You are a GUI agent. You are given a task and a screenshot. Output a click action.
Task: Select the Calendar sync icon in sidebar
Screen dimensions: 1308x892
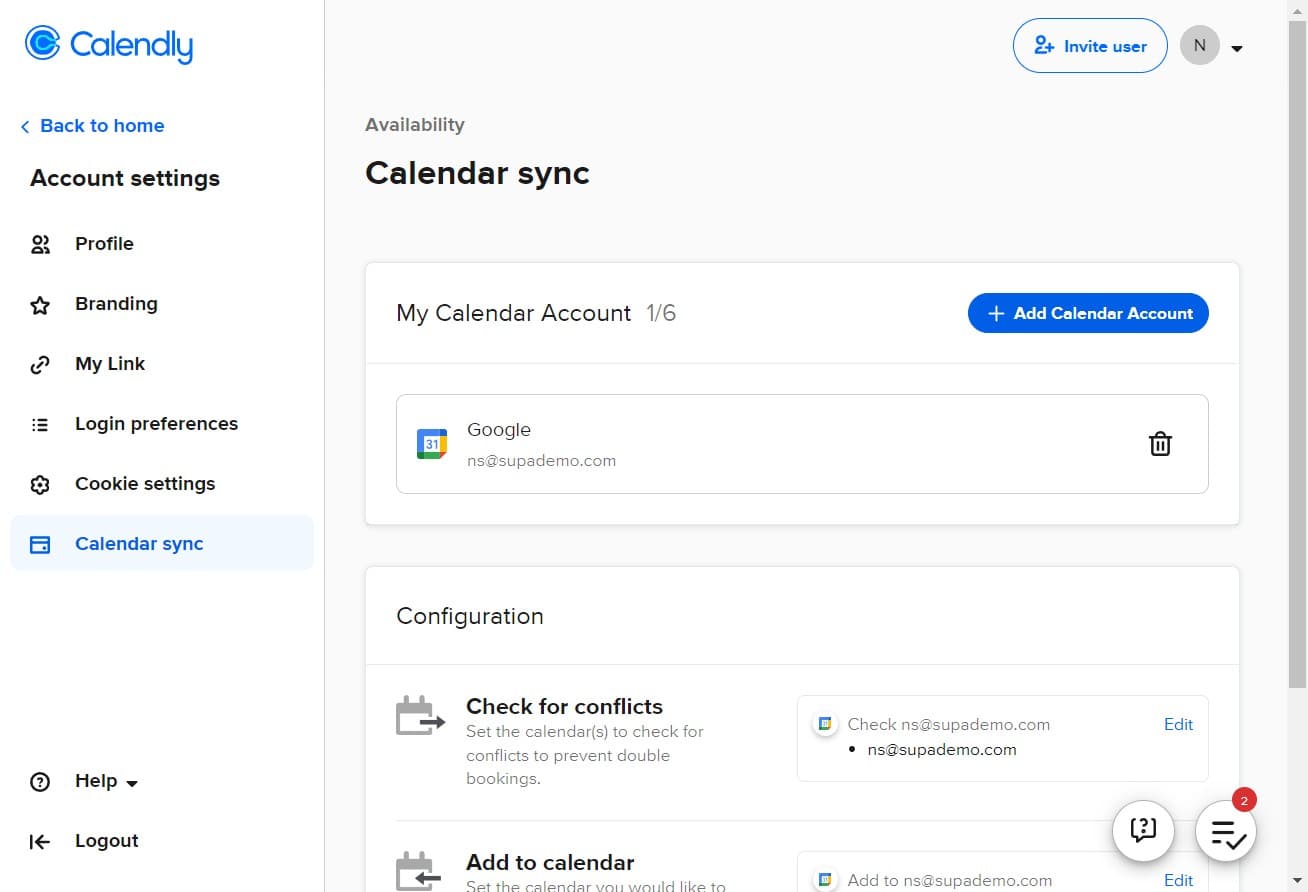[x=40, y=543]
